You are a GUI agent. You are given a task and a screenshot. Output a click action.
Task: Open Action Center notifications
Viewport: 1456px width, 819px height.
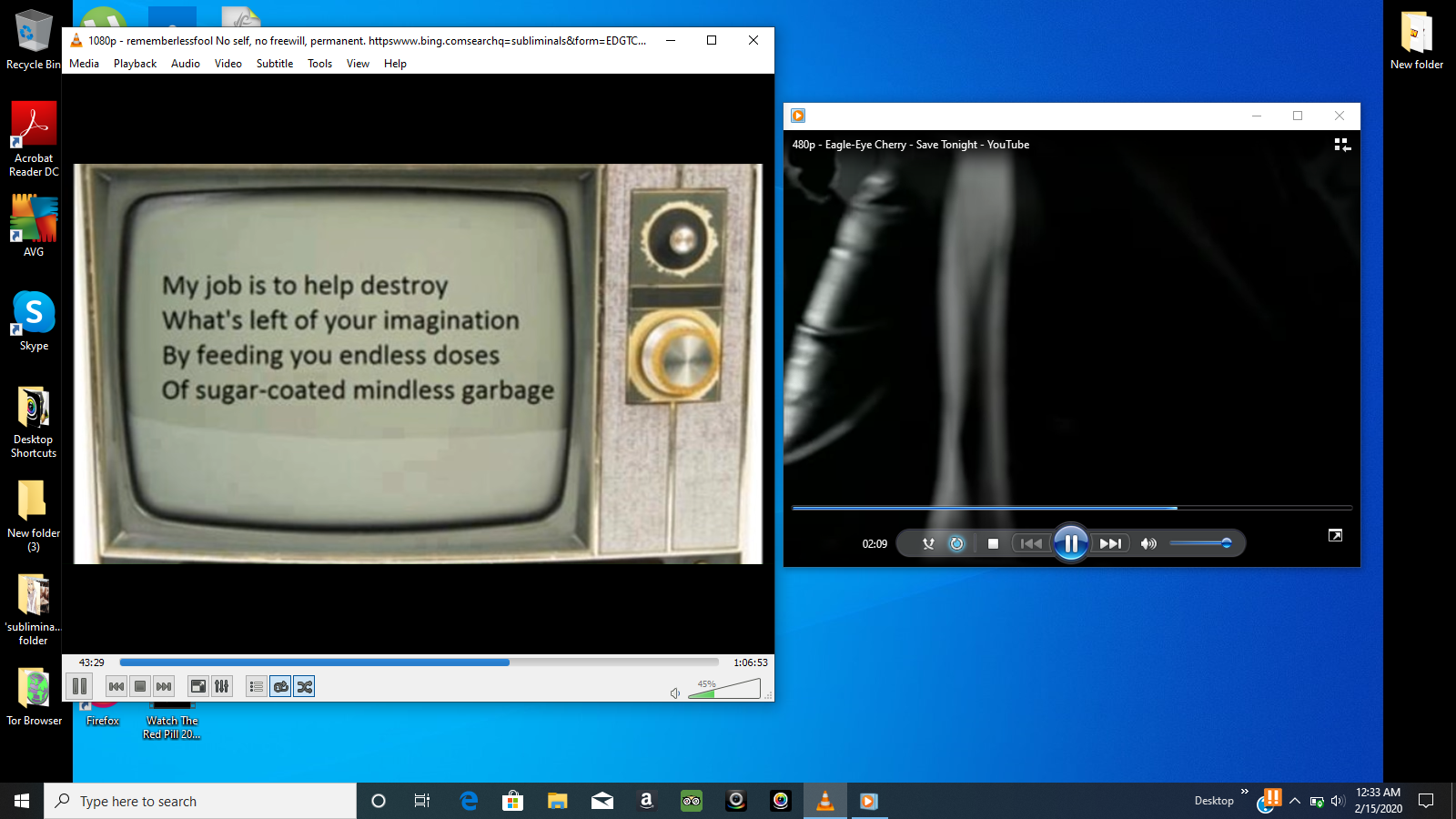click(1426, 801)
